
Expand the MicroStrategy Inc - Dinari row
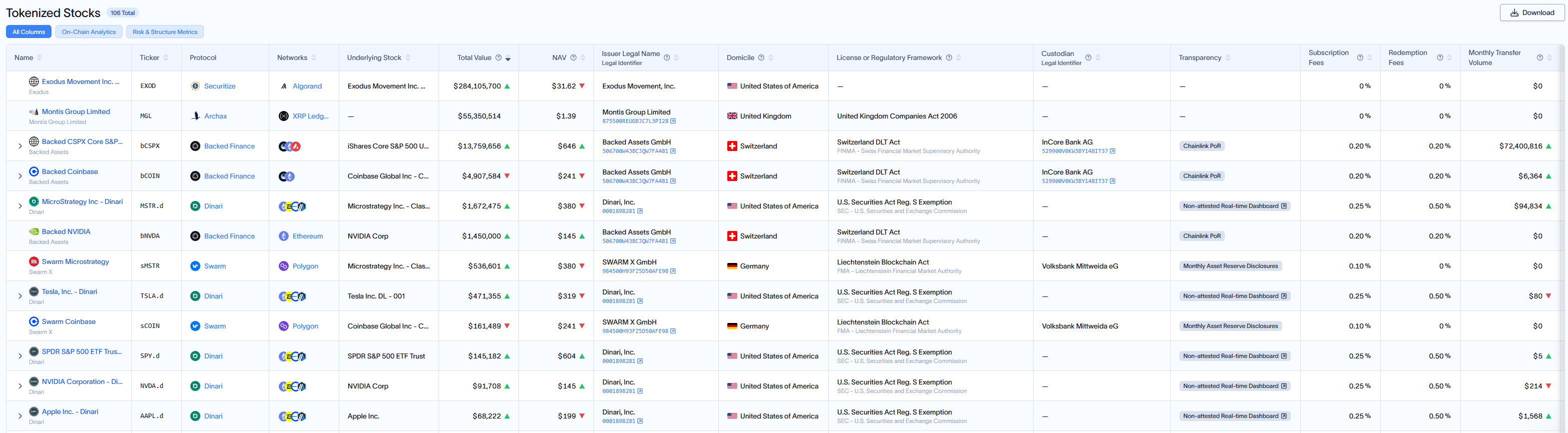click(20, 206)
